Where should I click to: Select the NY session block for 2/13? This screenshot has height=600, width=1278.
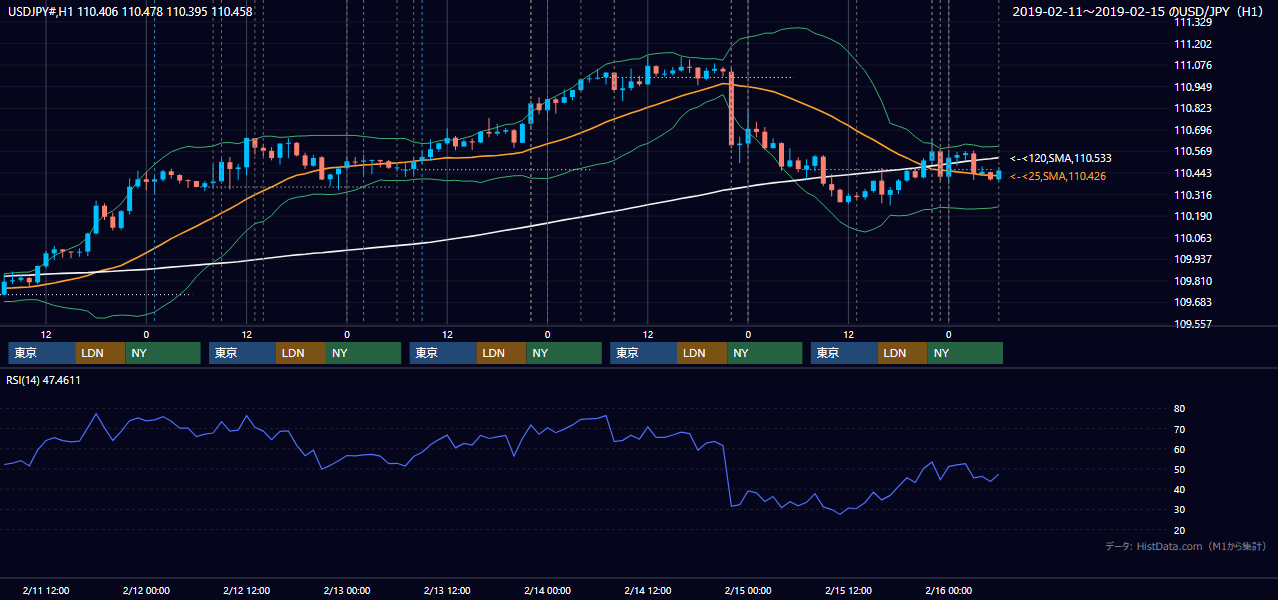point(564,353)
